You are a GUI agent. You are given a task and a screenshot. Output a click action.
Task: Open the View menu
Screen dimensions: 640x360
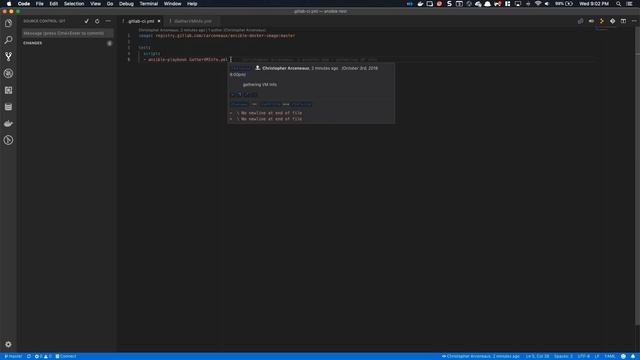pyautogui.click(x=96, y=4)
